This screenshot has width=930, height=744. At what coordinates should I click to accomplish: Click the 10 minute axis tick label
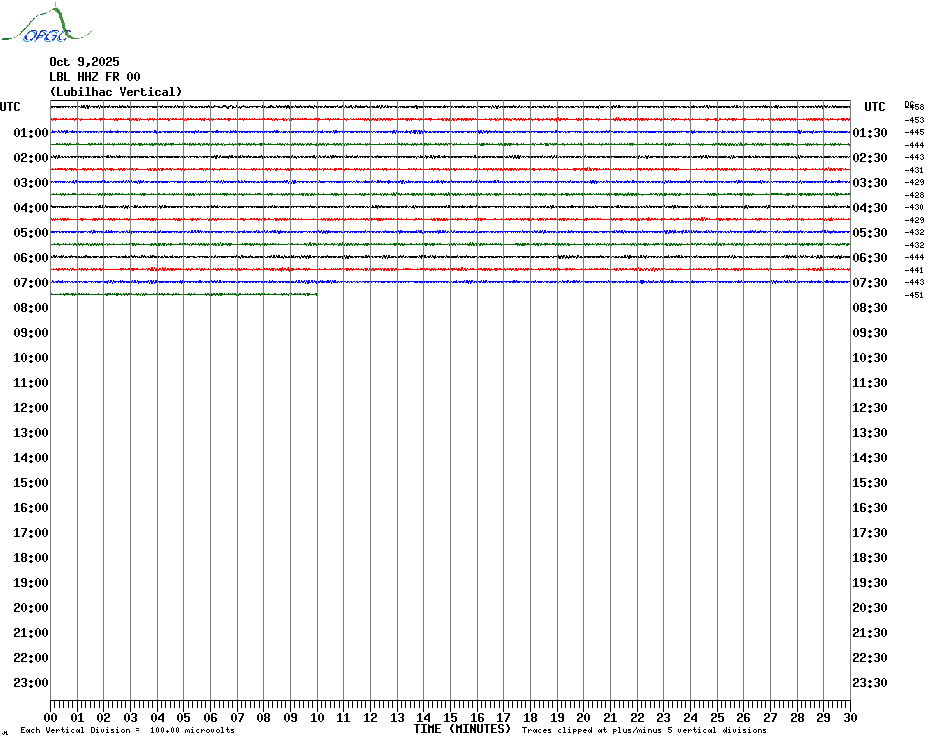tap(317, 717)
